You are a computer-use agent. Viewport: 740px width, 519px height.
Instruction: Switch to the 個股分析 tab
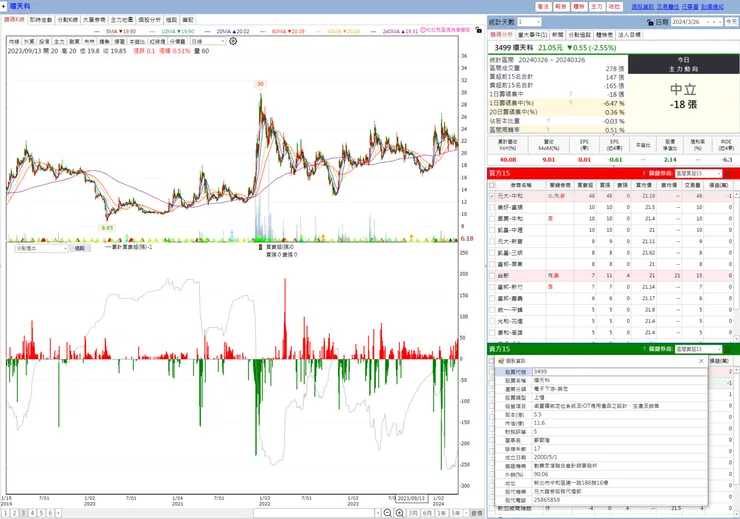point(150,20)
